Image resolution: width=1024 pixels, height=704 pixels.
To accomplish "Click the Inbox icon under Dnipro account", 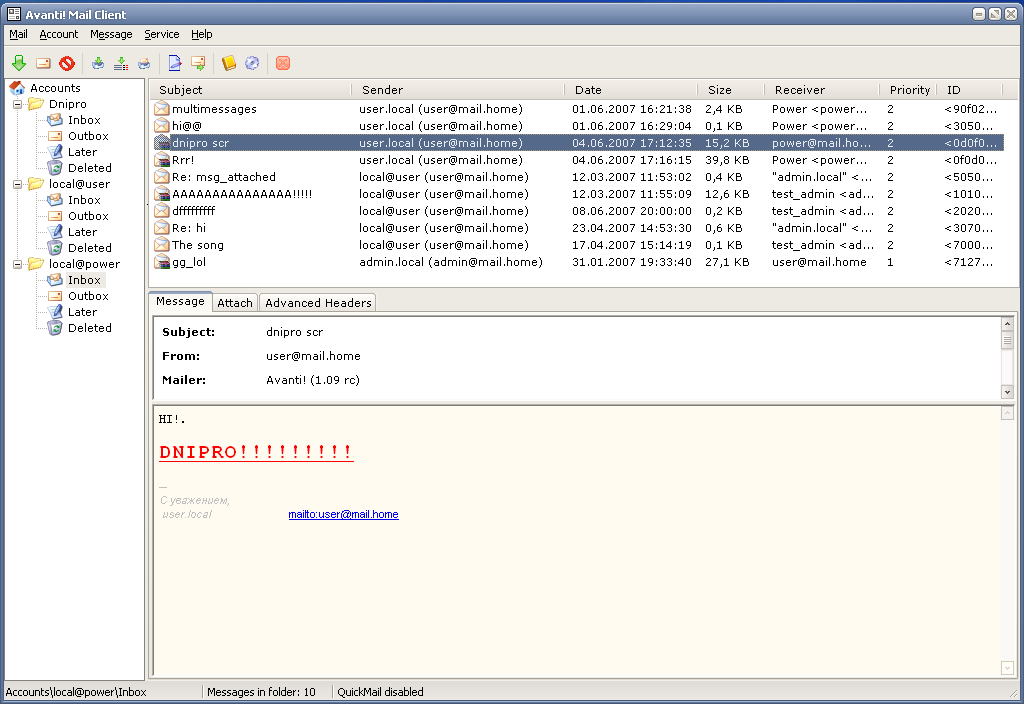I will pyautogui.click(x=56, y=120).
